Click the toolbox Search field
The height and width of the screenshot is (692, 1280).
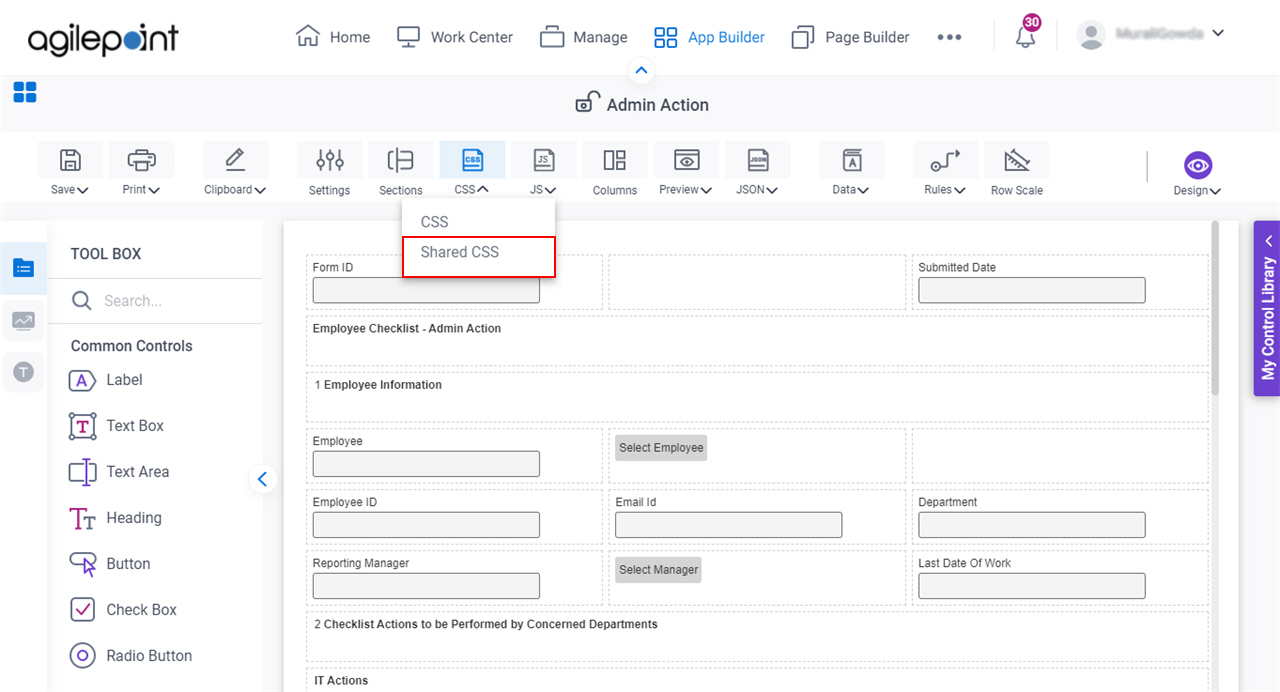coord(155,300)
